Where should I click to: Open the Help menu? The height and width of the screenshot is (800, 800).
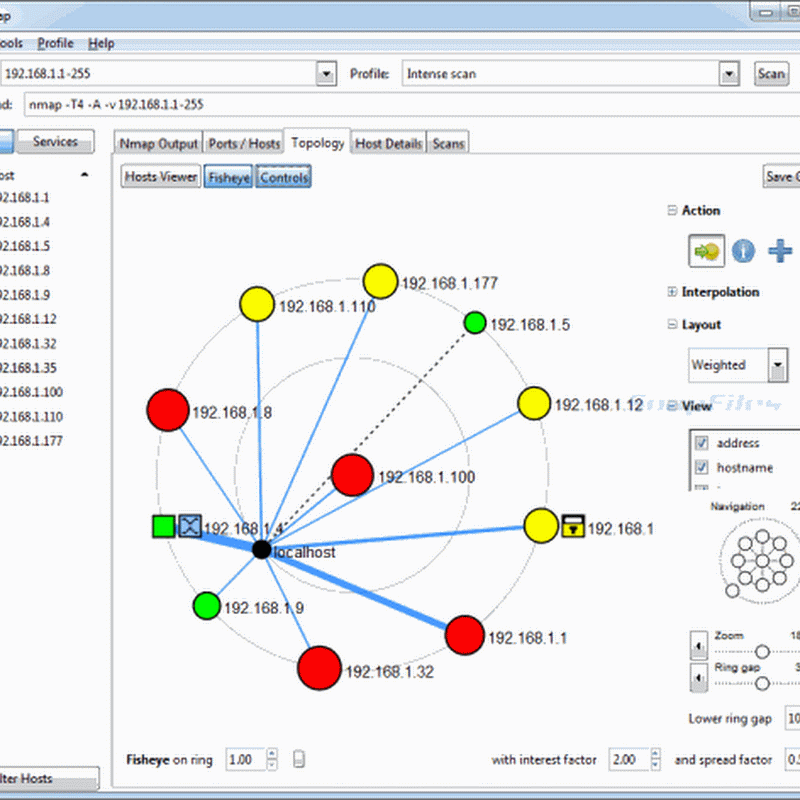click(x=101, y=43)
